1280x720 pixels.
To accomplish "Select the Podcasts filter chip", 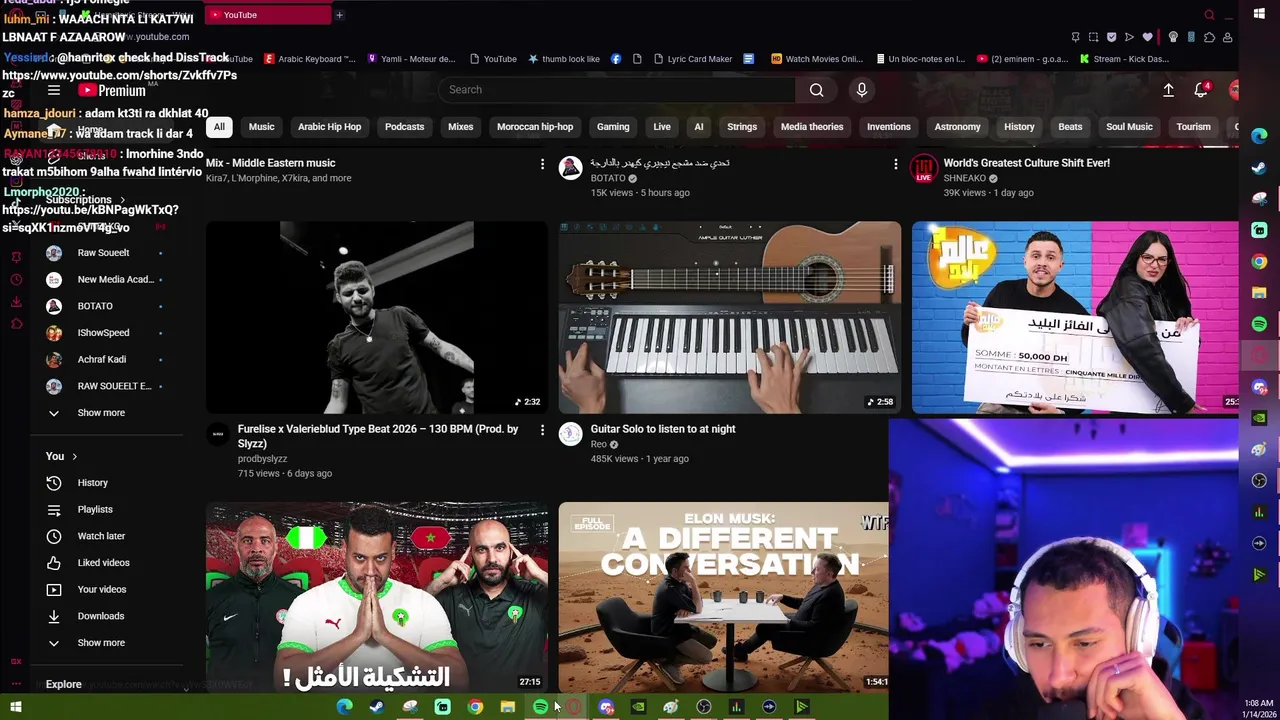I will pos(404,127).
